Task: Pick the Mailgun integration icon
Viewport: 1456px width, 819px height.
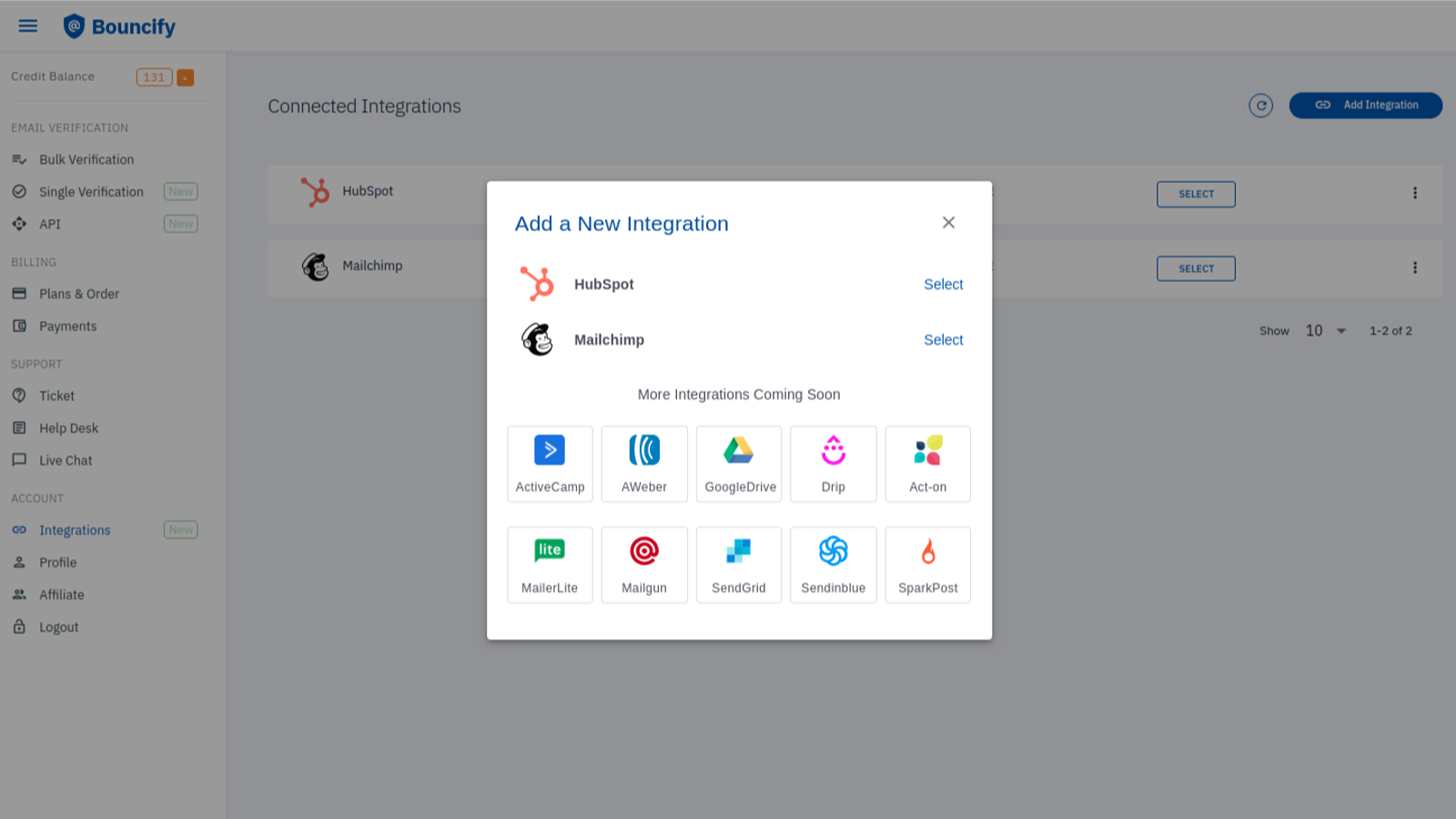Action: (x=644, y=564)
